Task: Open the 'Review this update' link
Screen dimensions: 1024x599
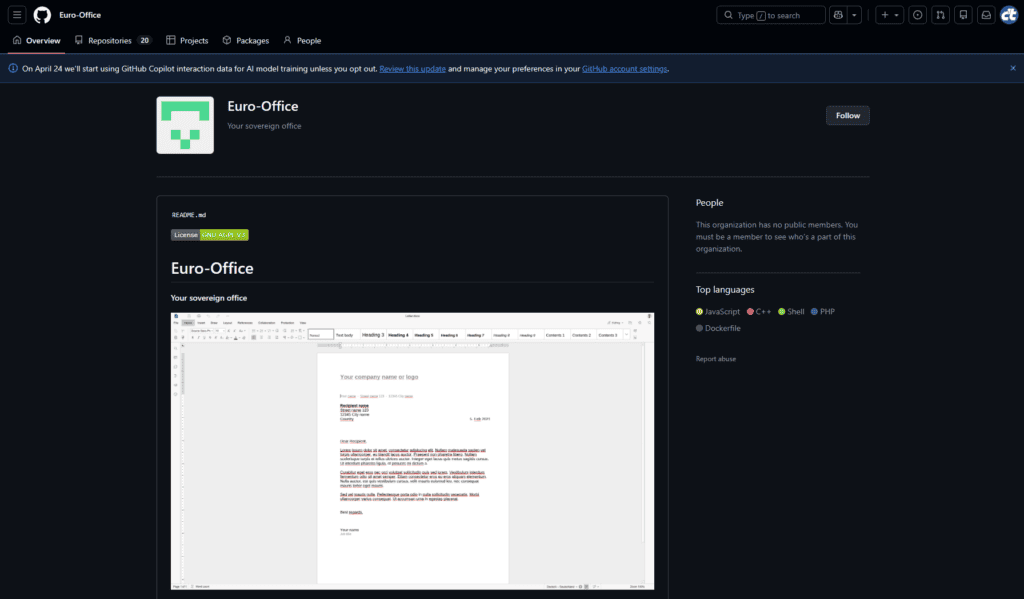Action: pyautogui.click(x=412, y=69)
